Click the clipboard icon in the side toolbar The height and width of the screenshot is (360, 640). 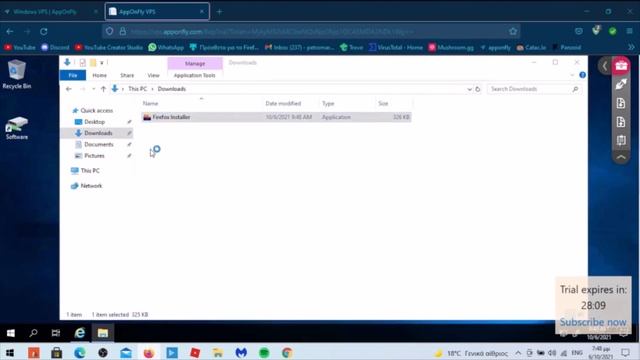pyautogui.click(x=621, y=140)
